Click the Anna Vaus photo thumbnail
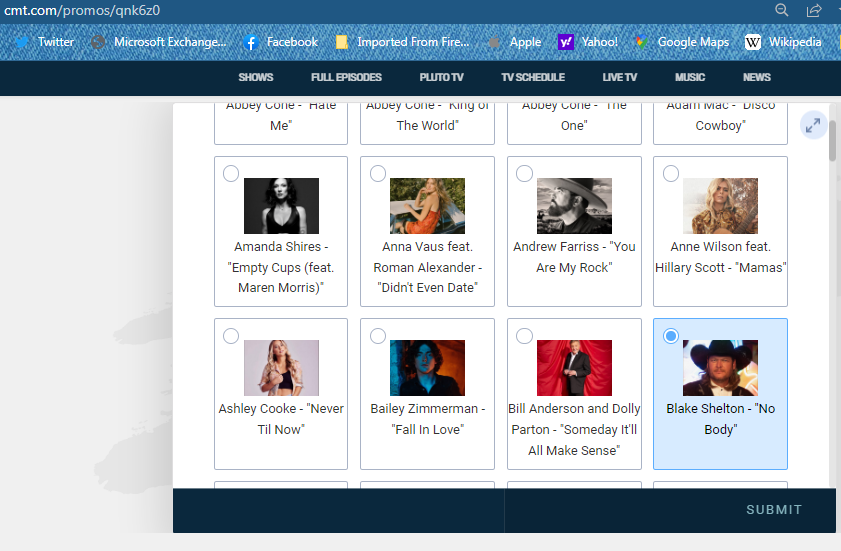 pos(427,206)
